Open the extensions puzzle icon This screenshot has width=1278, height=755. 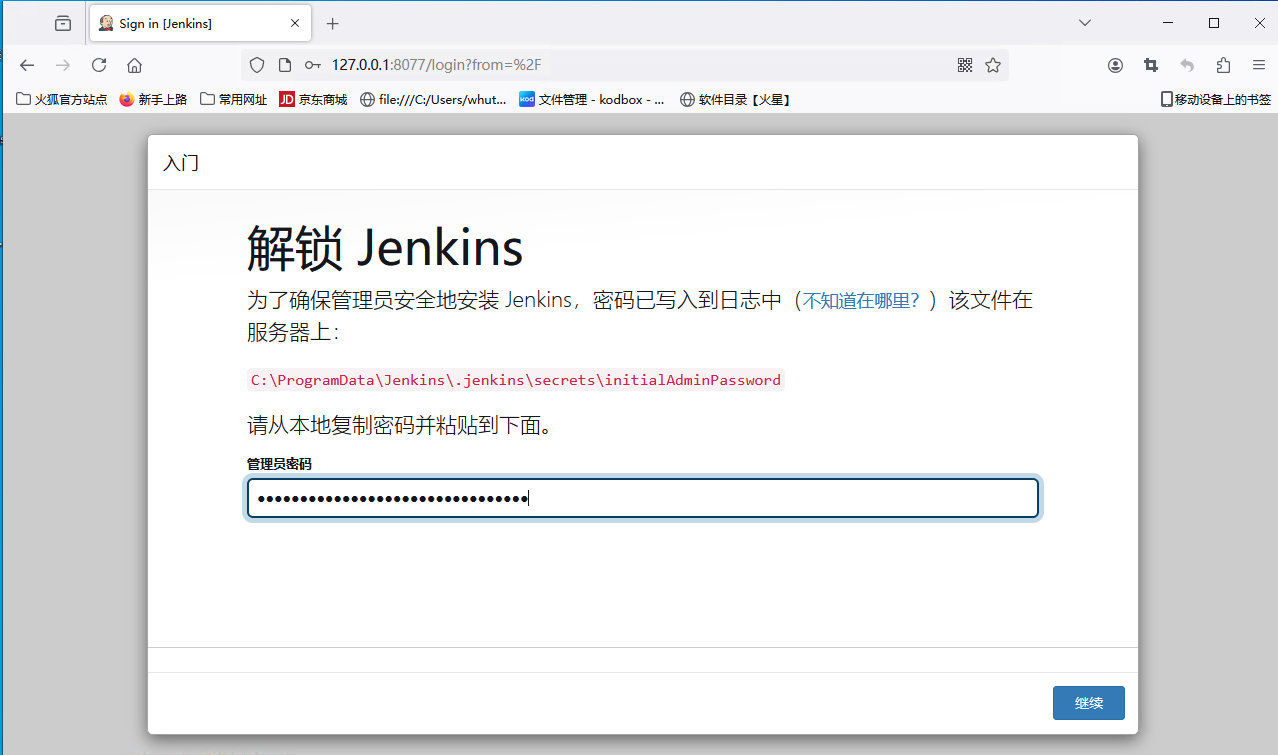[x=1223, y=65]
